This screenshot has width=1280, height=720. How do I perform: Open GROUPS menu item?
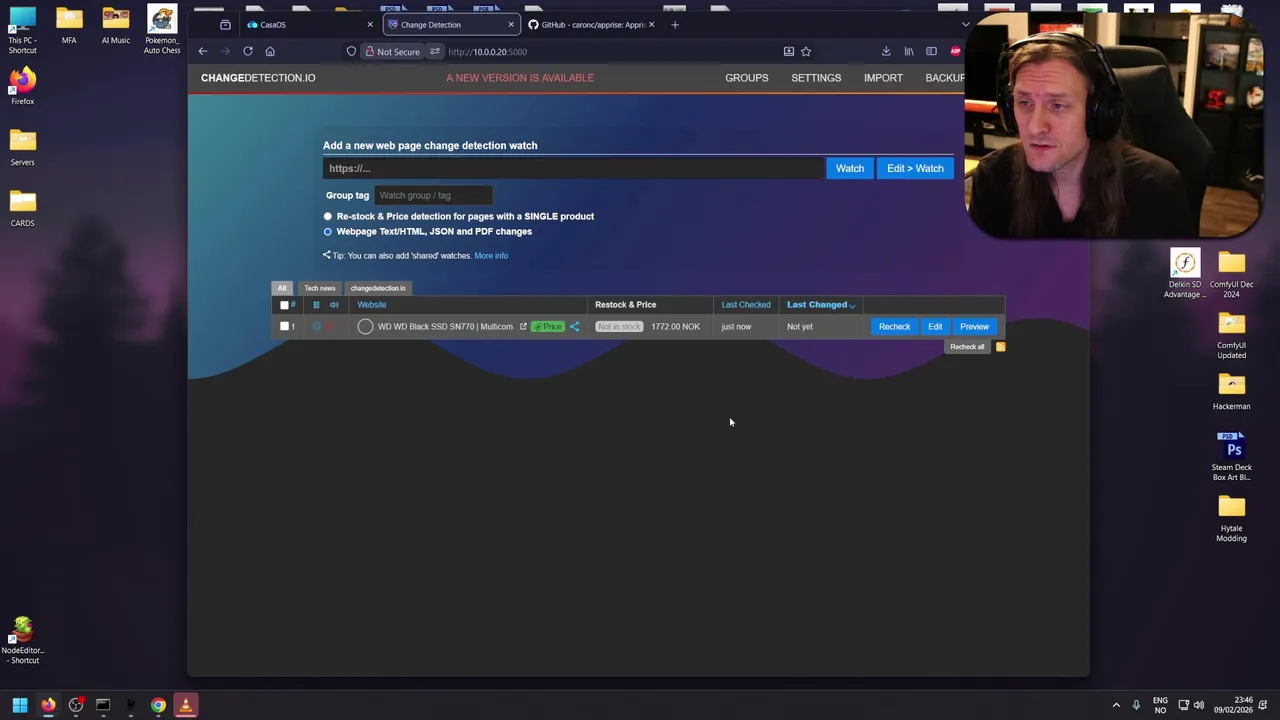click(747, 78)
